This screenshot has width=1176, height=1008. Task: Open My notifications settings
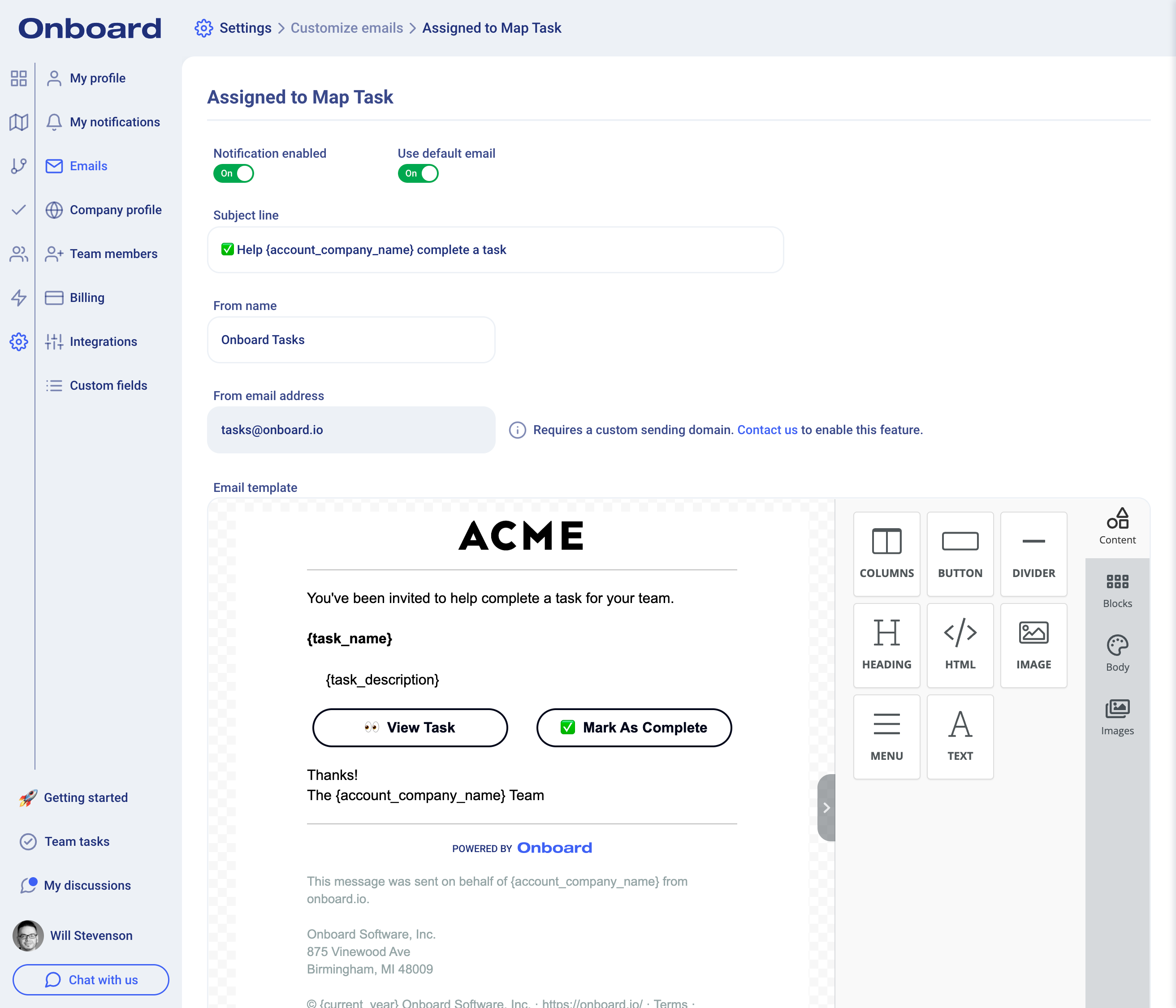[103, 122]
